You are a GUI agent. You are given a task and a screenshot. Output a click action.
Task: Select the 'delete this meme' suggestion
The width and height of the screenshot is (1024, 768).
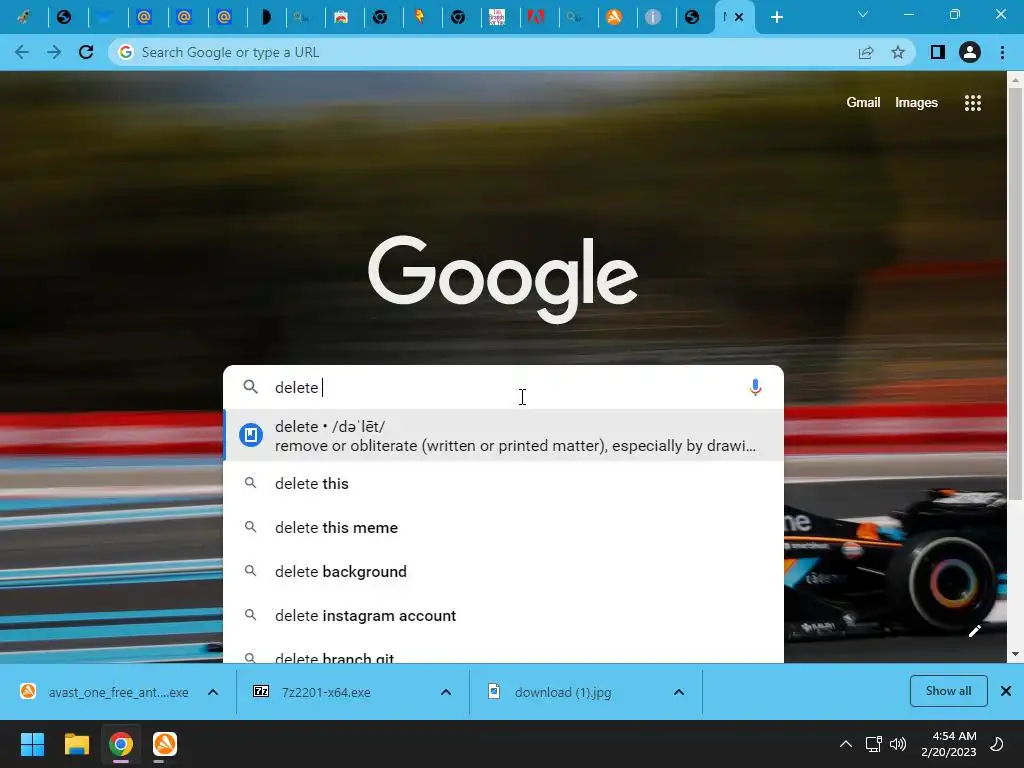tap(504, 528)
